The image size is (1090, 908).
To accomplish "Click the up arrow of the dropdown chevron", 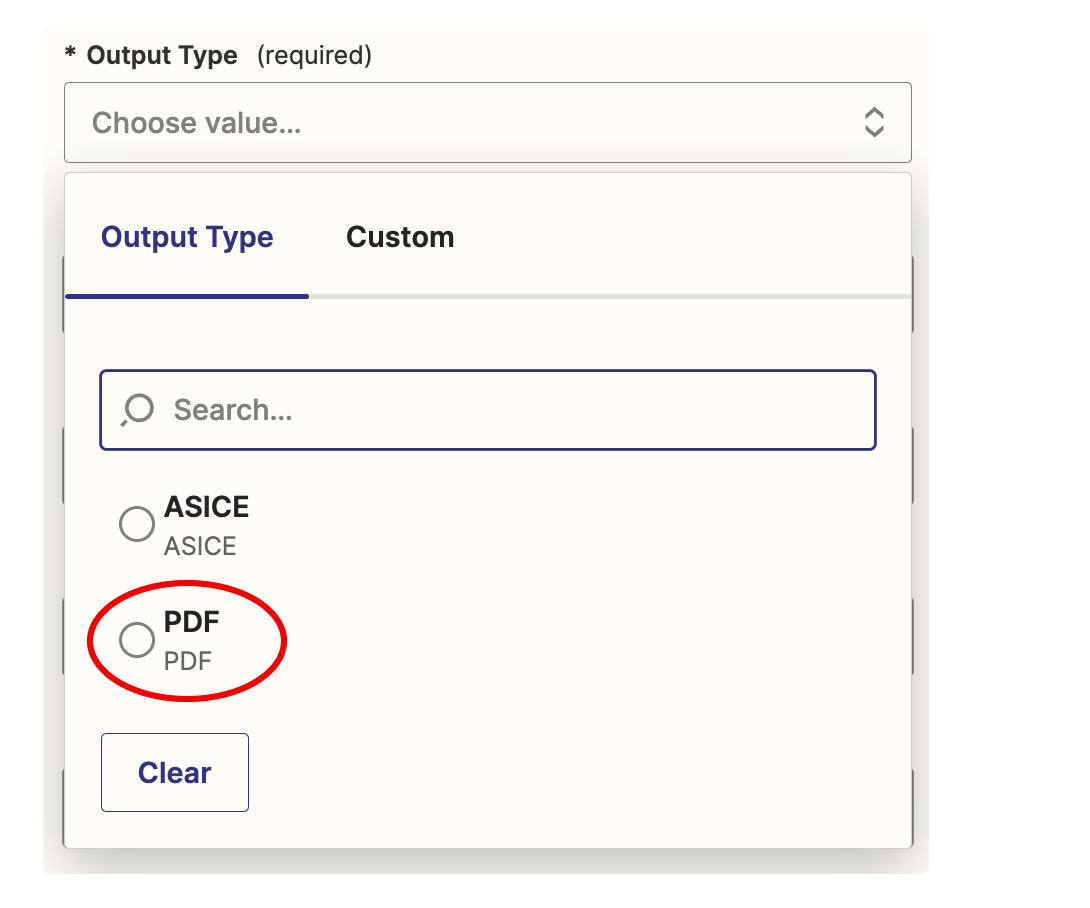I will coord(873,113).
